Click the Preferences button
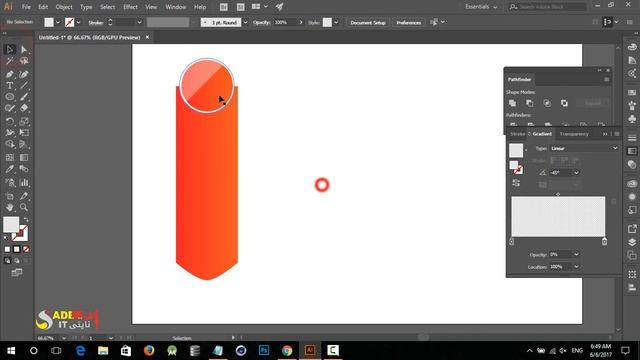The image size is (640, 360). [x=409, y=22]
